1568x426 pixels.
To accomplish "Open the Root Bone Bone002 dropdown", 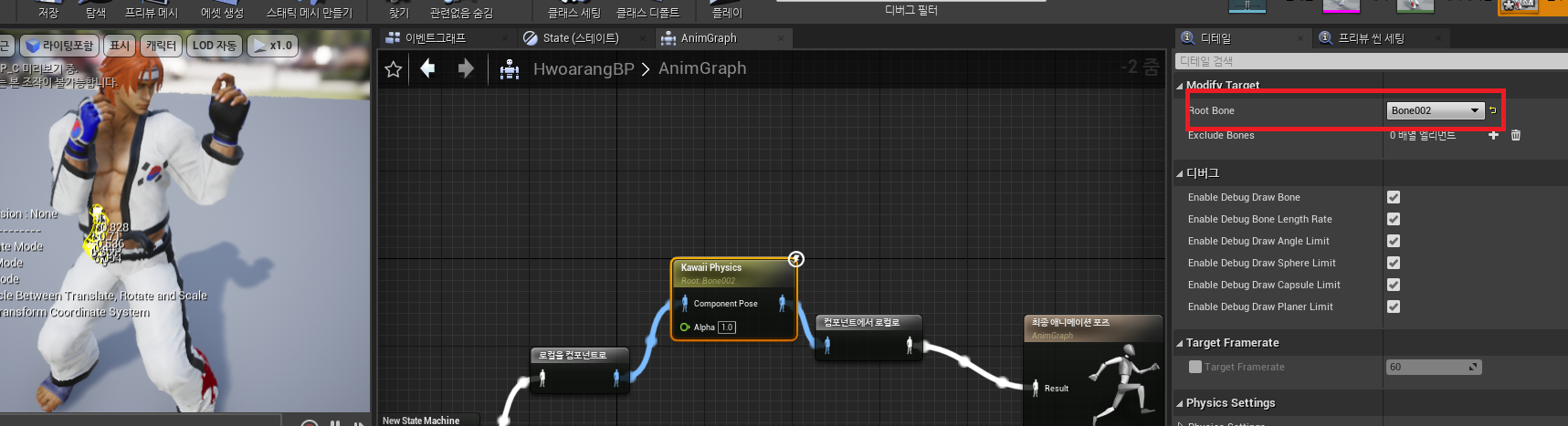I will pyautogui.click(x=1436, y=110).
